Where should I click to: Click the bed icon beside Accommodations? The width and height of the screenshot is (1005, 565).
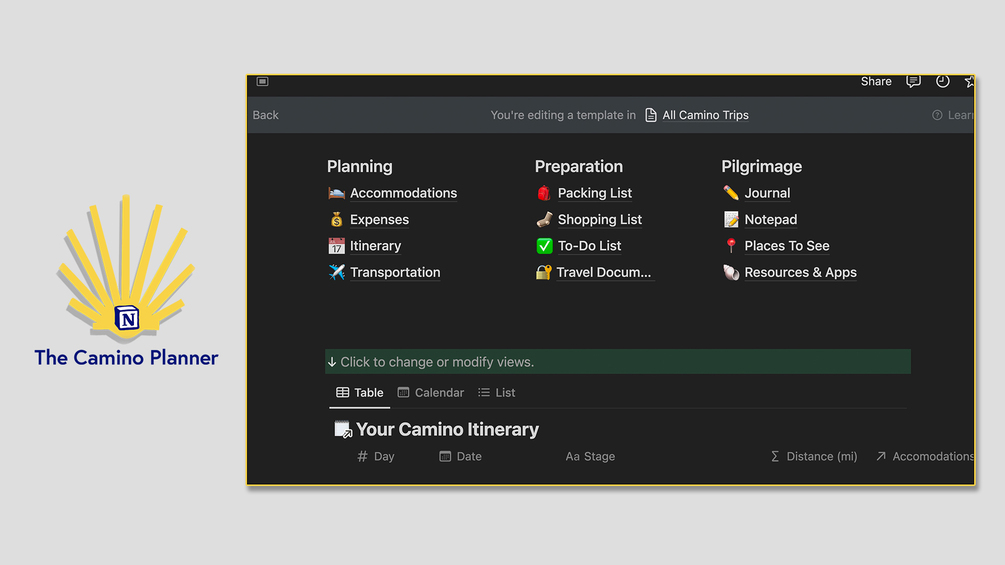point(336,193)
